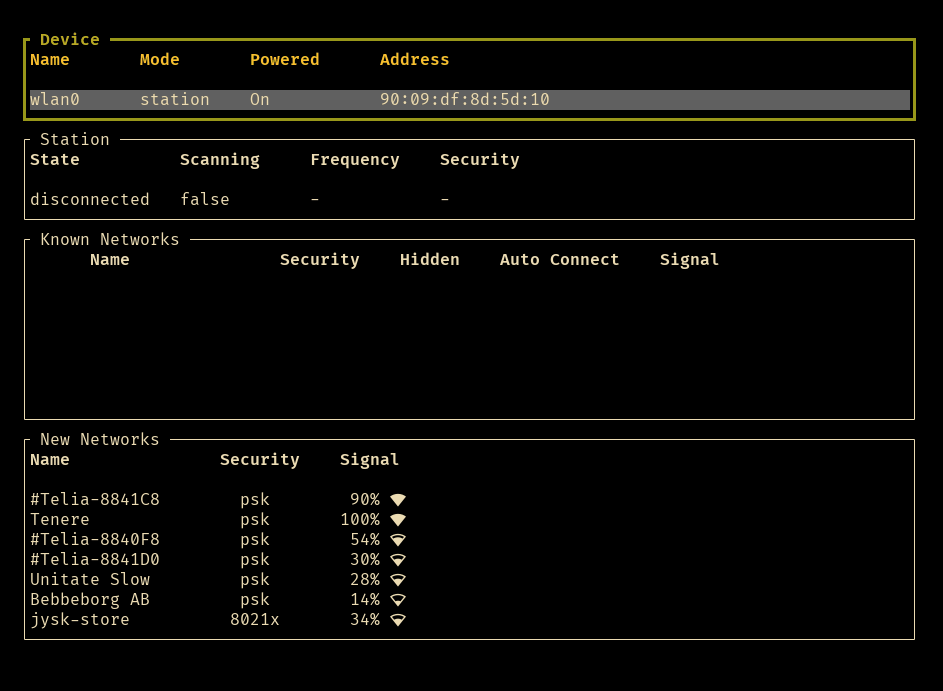Toggle Scanning from false to true
This screenshot has height=691, width=943.
coord(205,199)
